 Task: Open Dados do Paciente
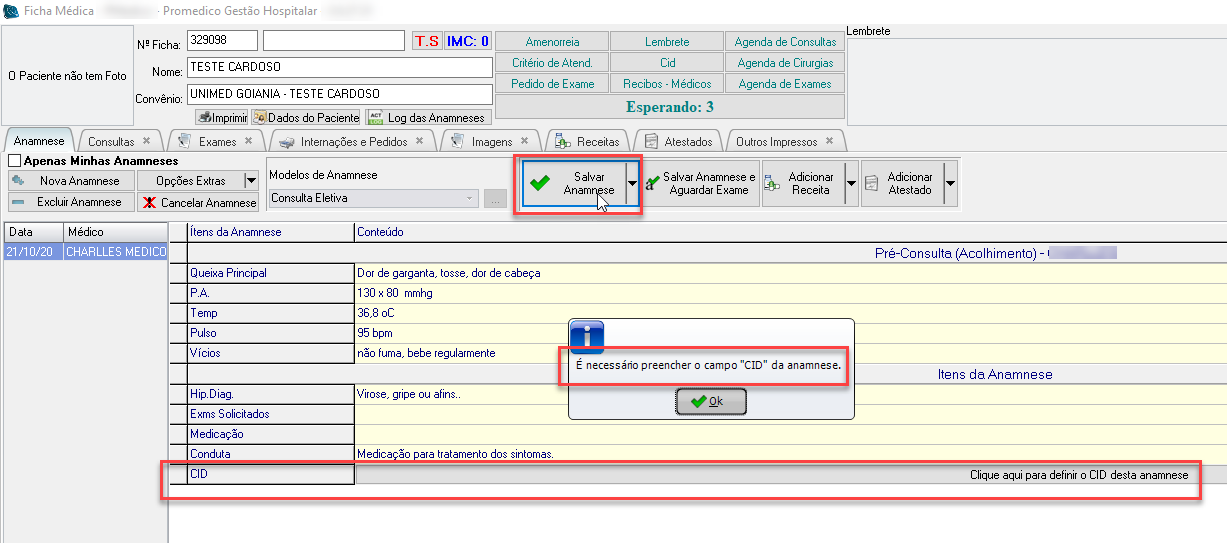click(x=306, y=118)
